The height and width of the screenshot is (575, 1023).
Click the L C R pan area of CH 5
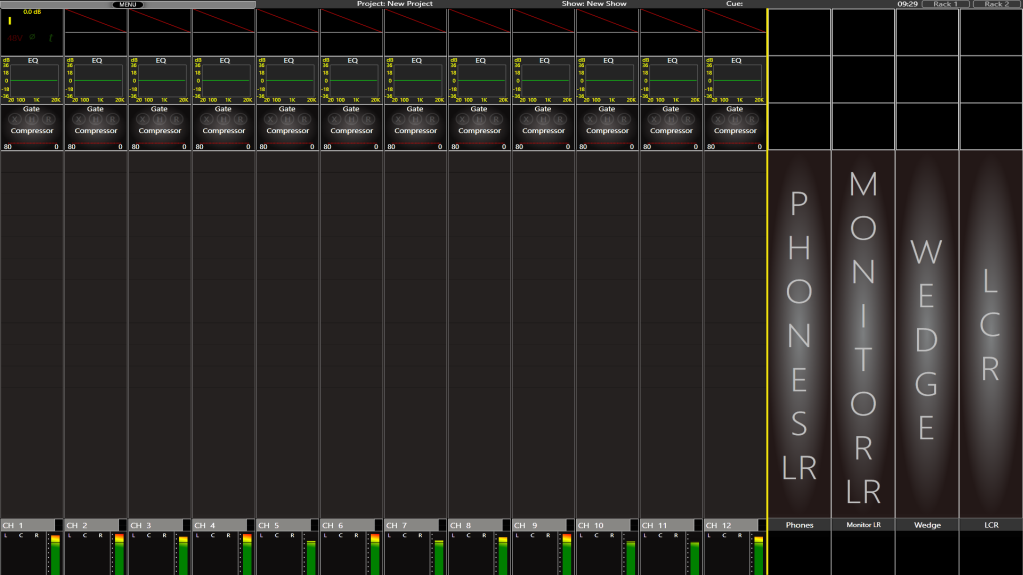[279, 553]
